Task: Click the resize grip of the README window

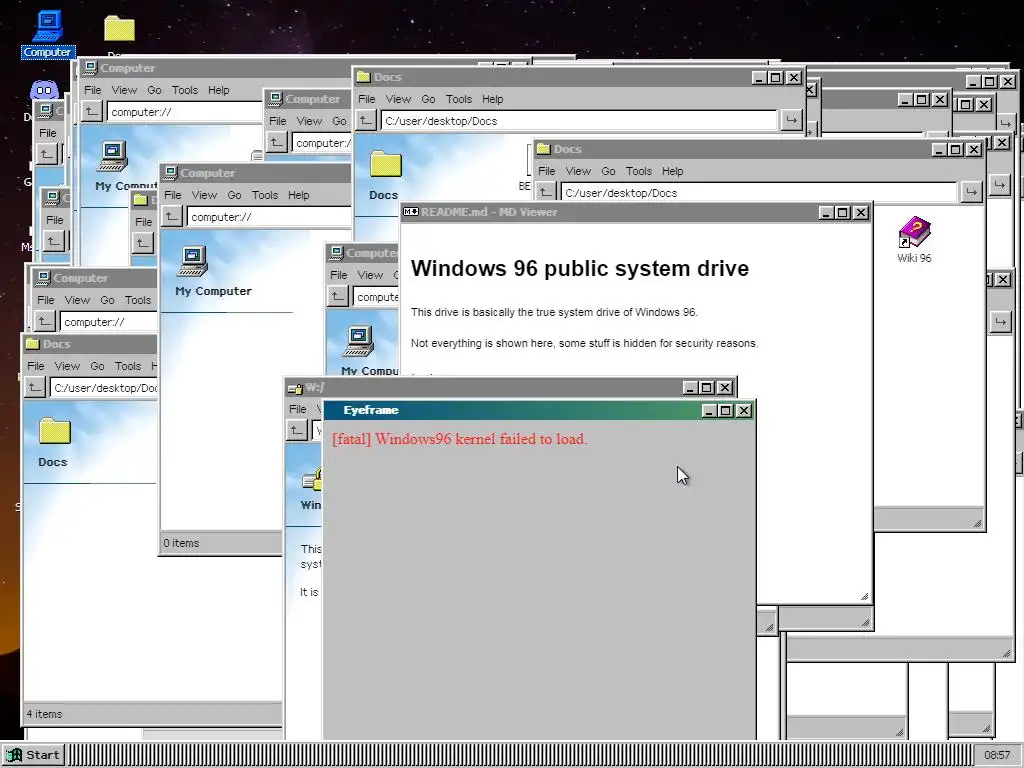Action: (x=864, y=596)
